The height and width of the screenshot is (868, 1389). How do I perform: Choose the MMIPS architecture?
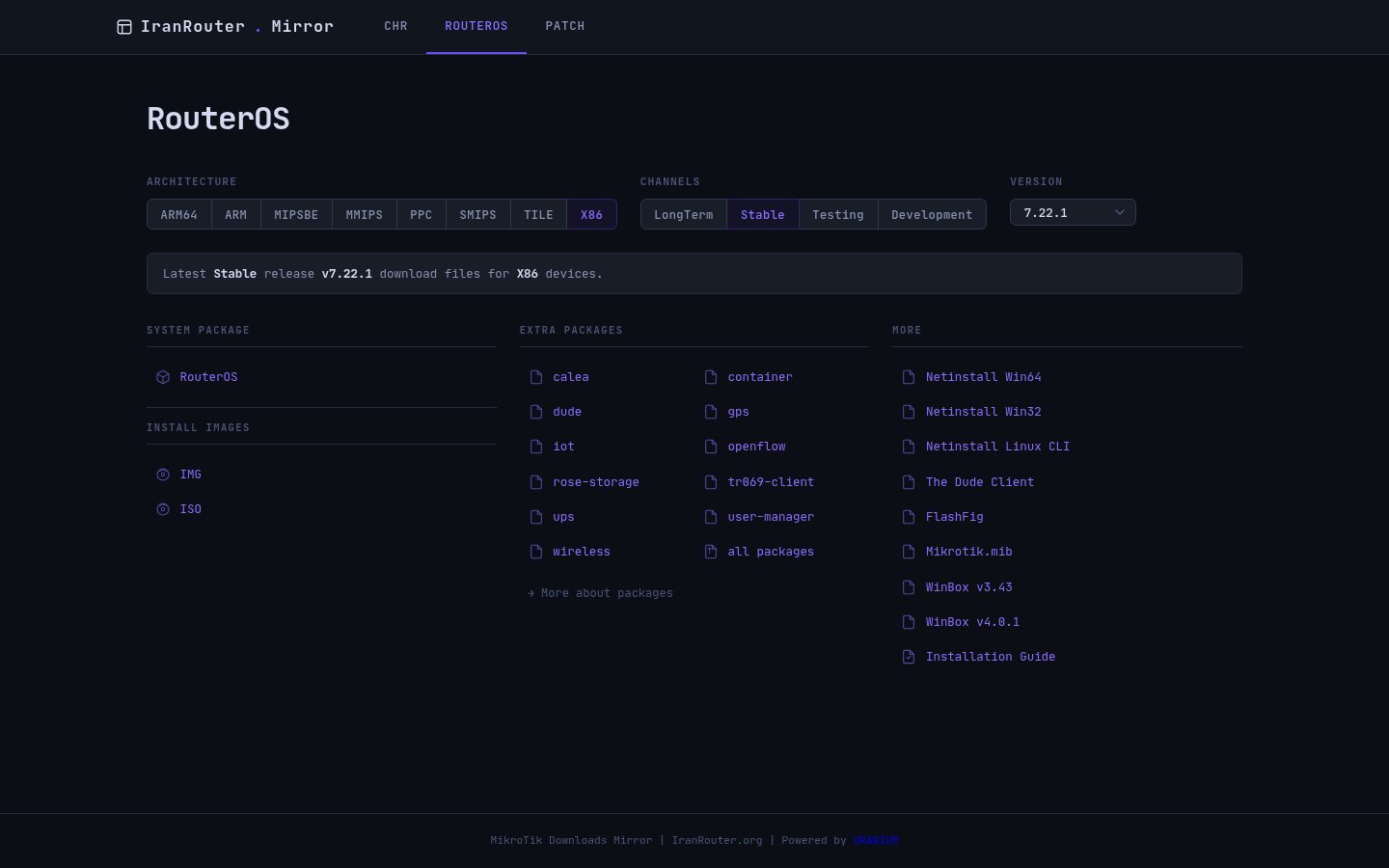tap(365, 214)
